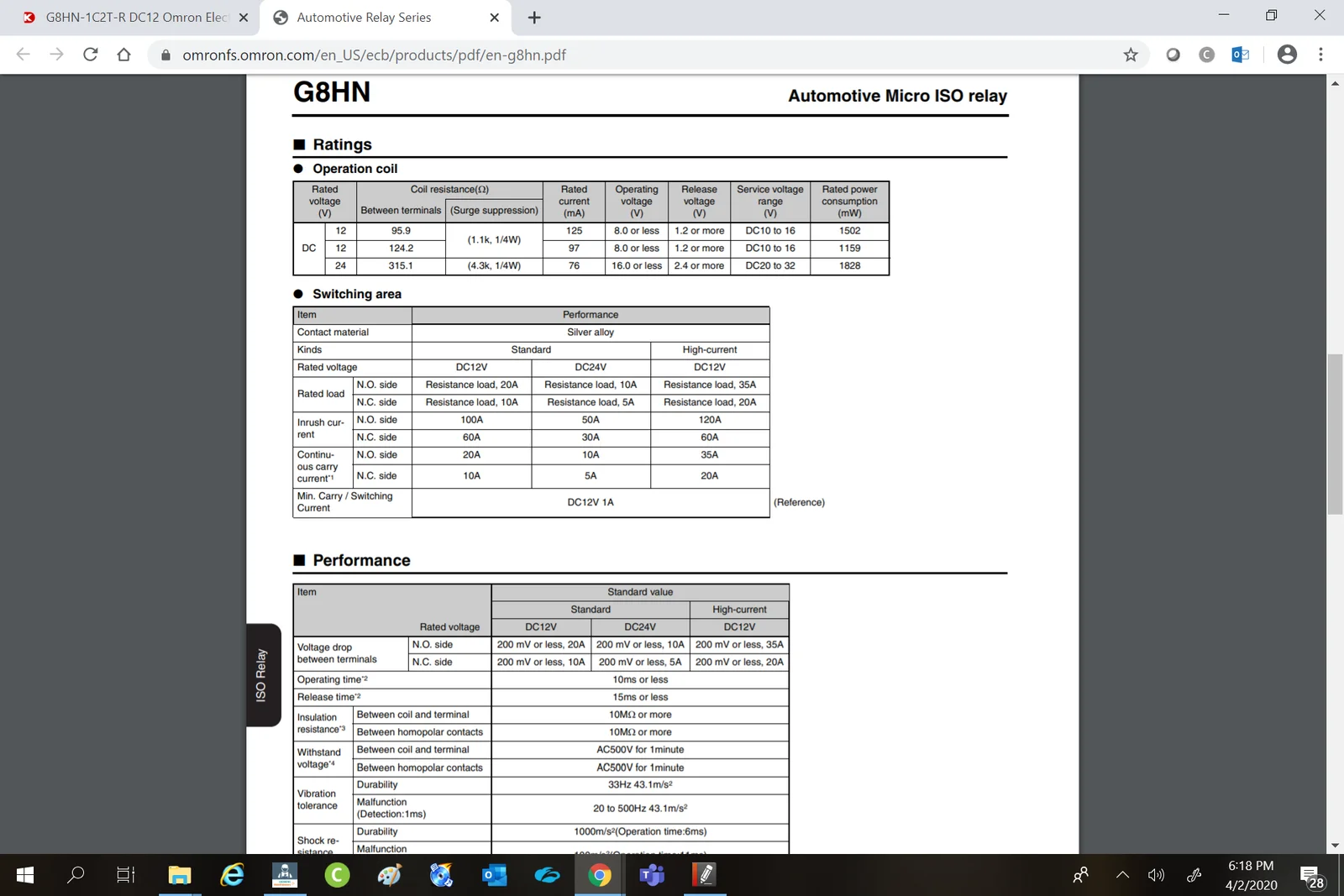Open the Outlook browser extension
The image size is (1344, 896).
(x=1240, y=55)
